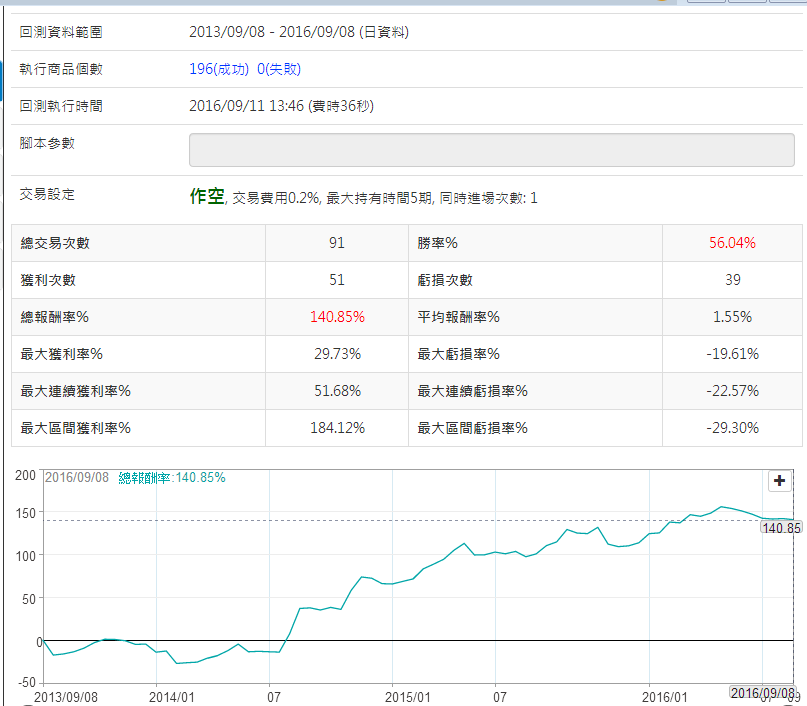Select the 29.73% max profit value

337,354
